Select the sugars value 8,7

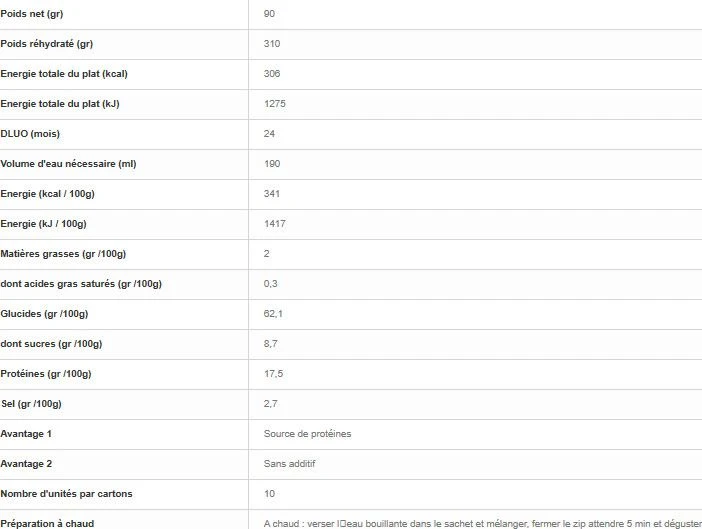270,344
